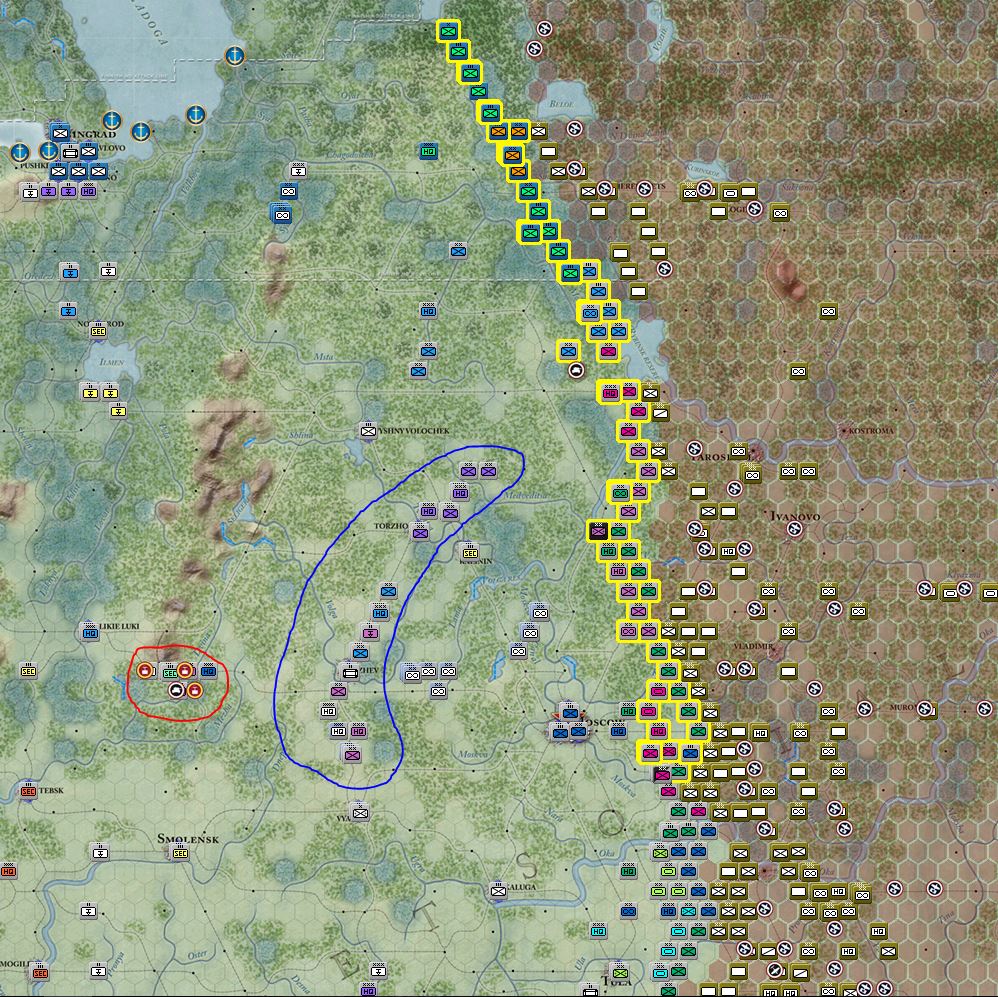Click the lone Soviet mechanized counter north of Kostroma

click(828, 311)
